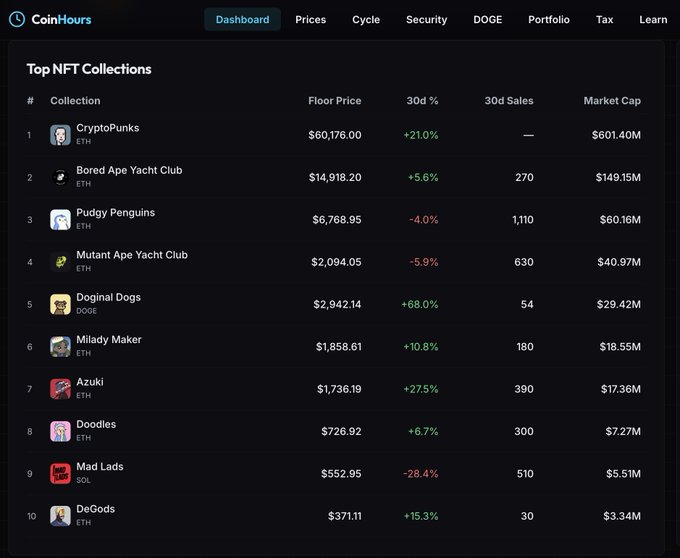
Task: Navigate to the Tax tab
Action: tap(605, 20)
